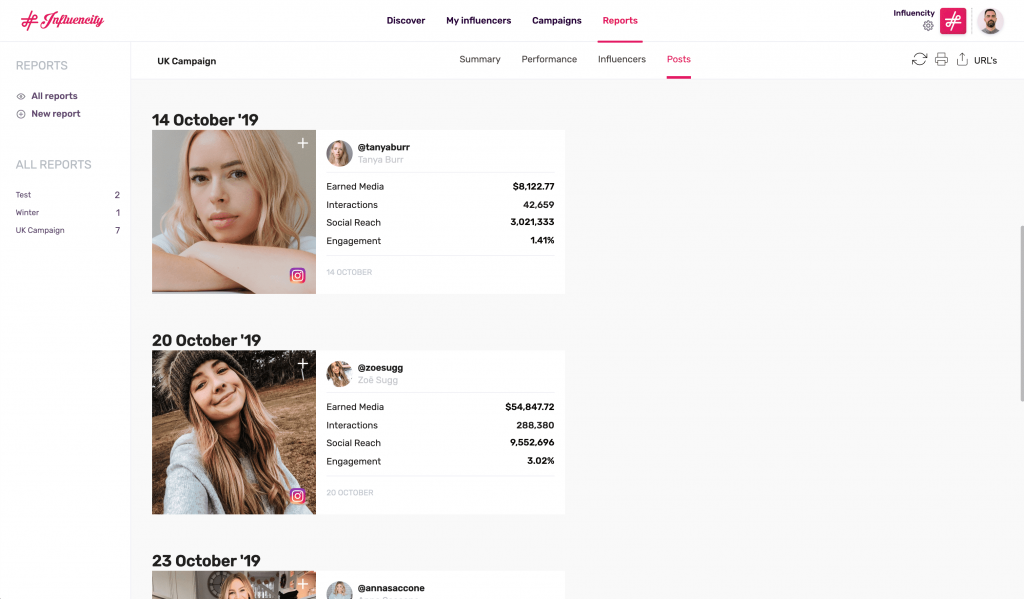Click Instagram icon on Zoe Sugg photo
The image size is (1024, 599).
click(x=297, y=496)
